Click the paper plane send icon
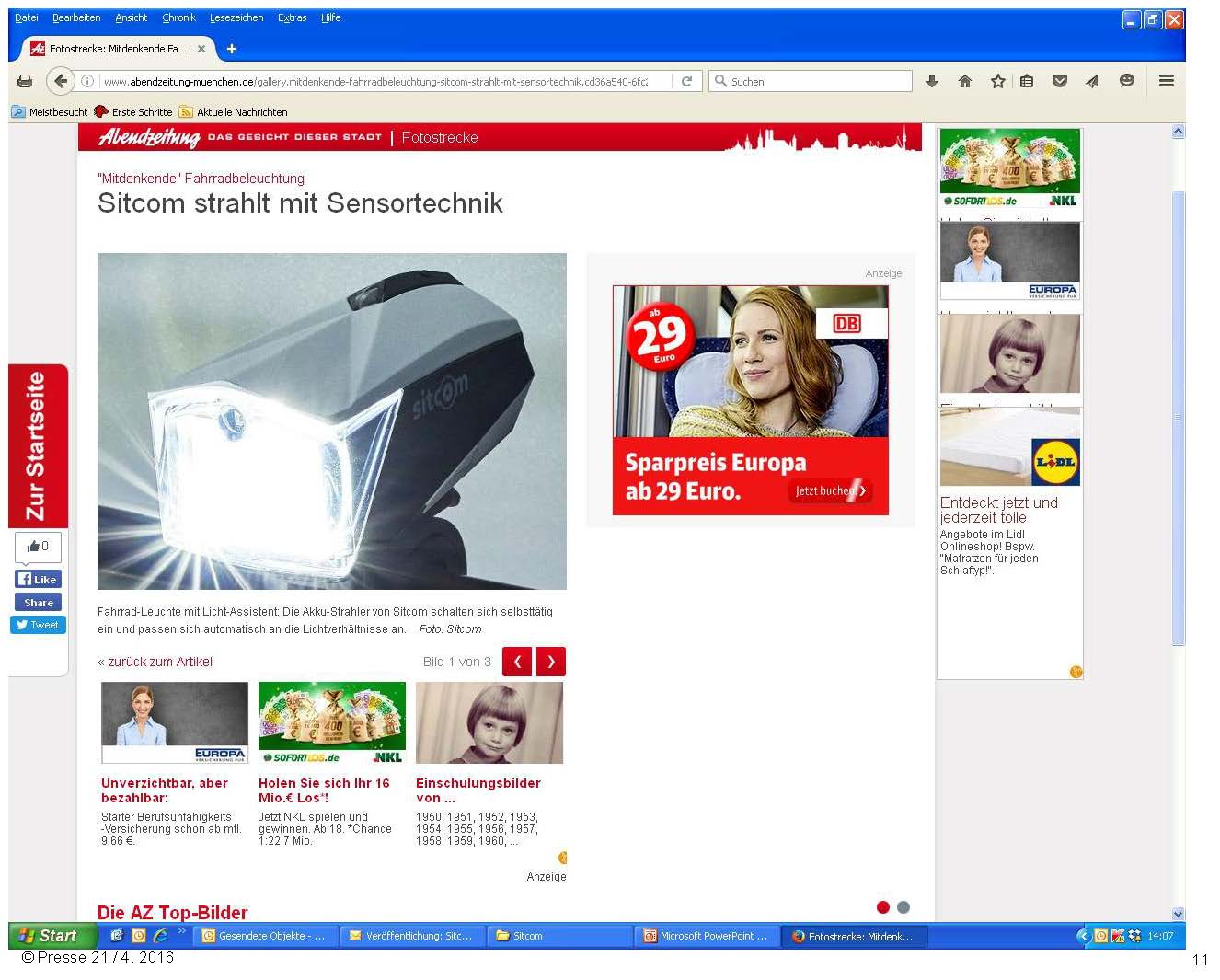 coord(1092,81)
